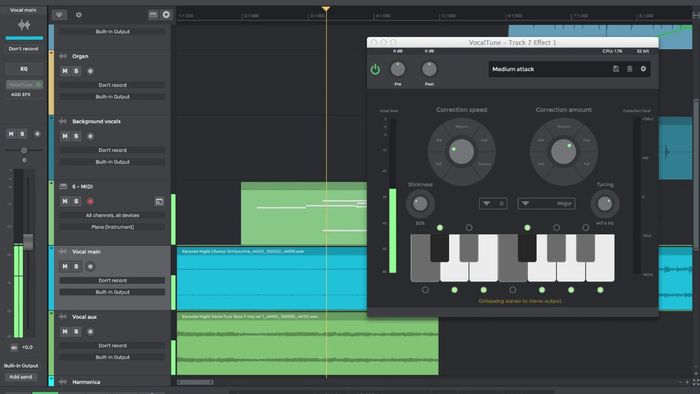The image size is (700, 394).
Task: Click the Correction speed dial
Action: click(461, 152)
